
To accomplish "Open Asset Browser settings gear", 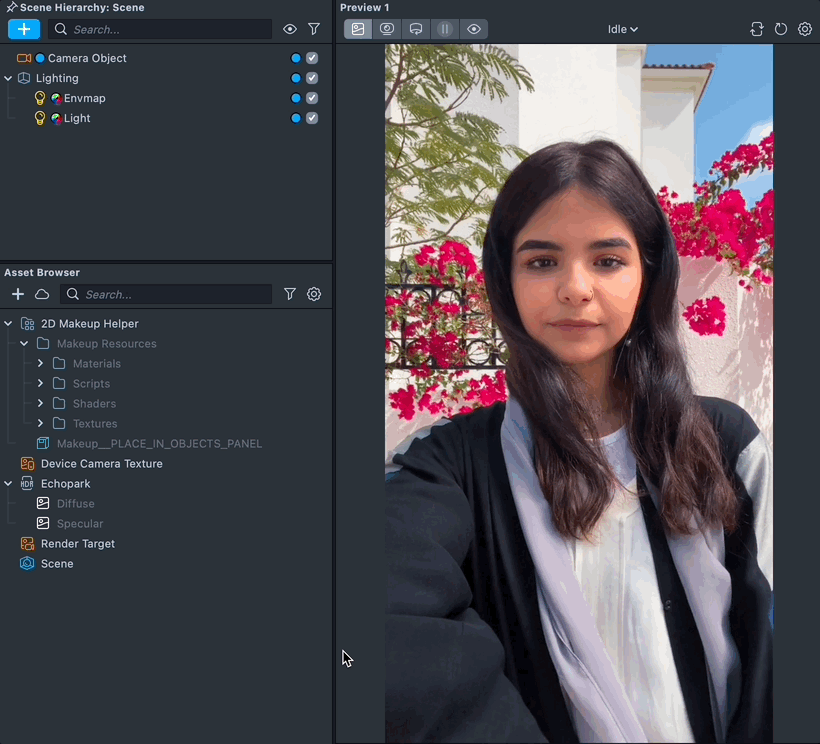I will (x=314, y=294).
